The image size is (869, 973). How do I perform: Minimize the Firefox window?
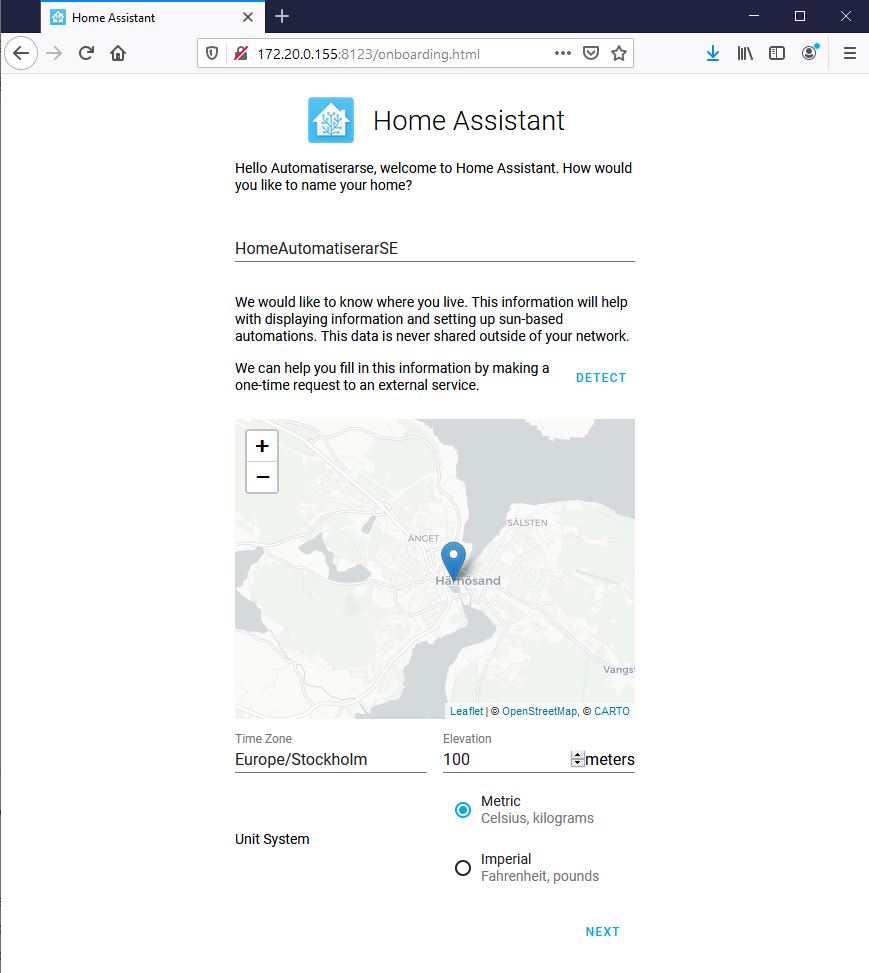tap(754, 16)
